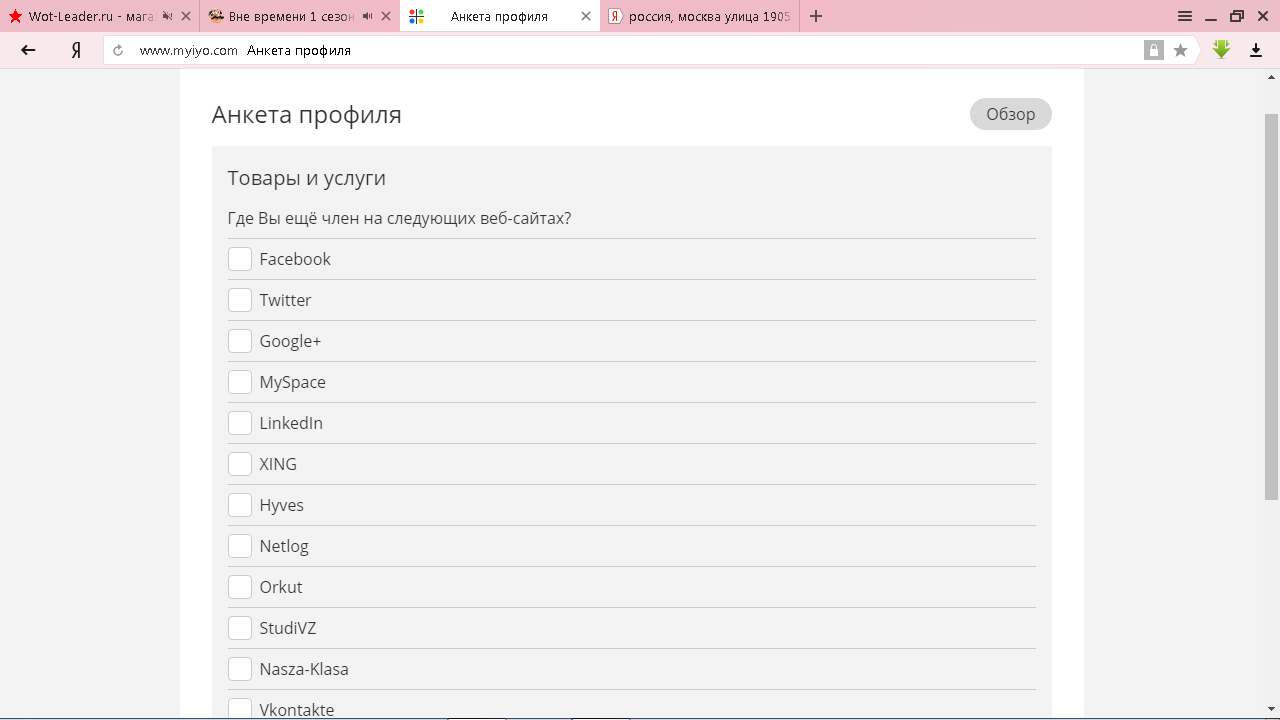The height and width of the screenshot is (720, 1280).
Task: Mute the Wot-Leader.ru tab audio
Action: [x=167, y=16]
